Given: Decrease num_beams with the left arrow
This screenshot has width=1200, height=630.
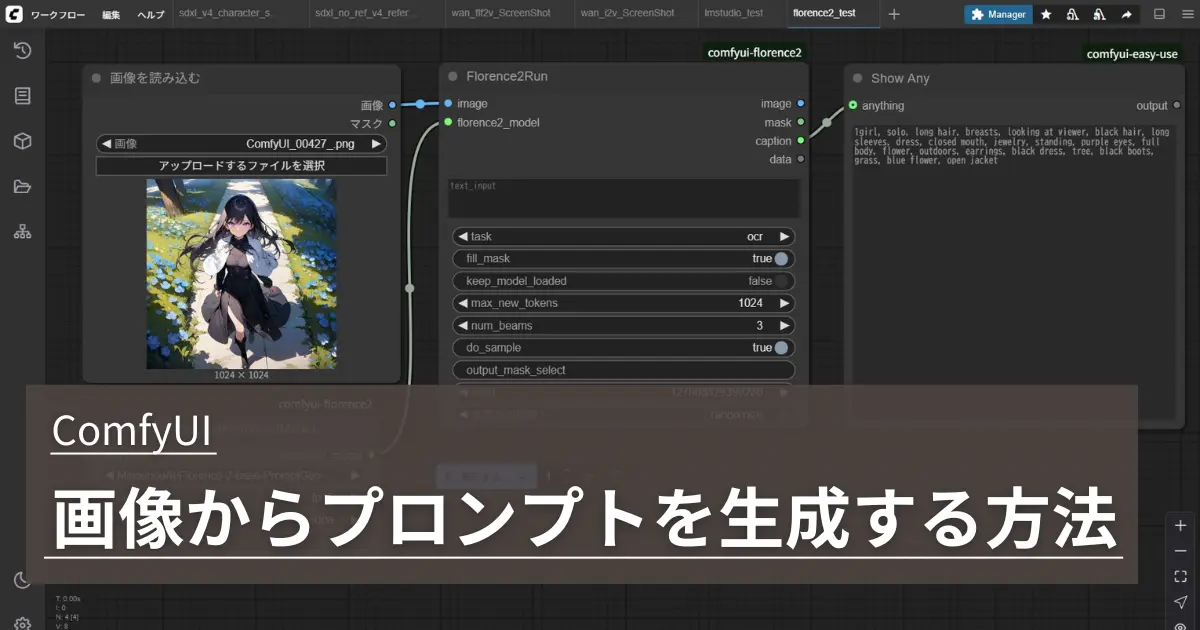Looking at the screenshot, I should coord(462,326).
